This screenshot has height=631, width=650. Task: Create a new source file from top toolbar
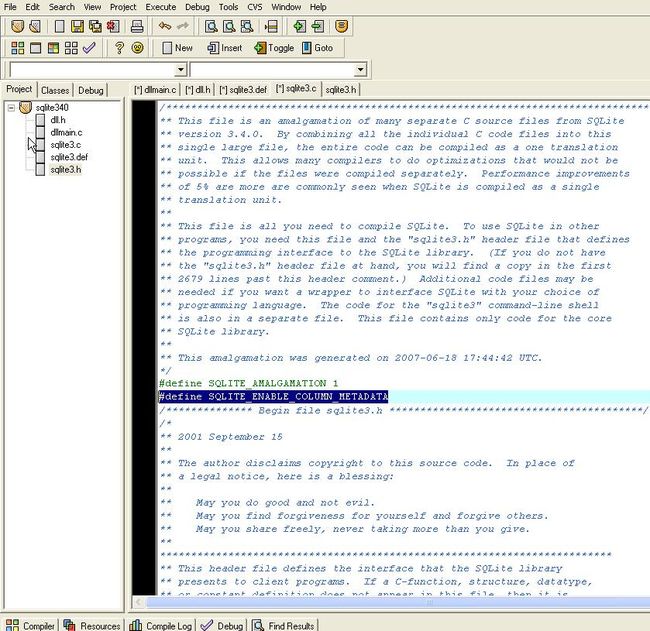(x=59, y=27)
